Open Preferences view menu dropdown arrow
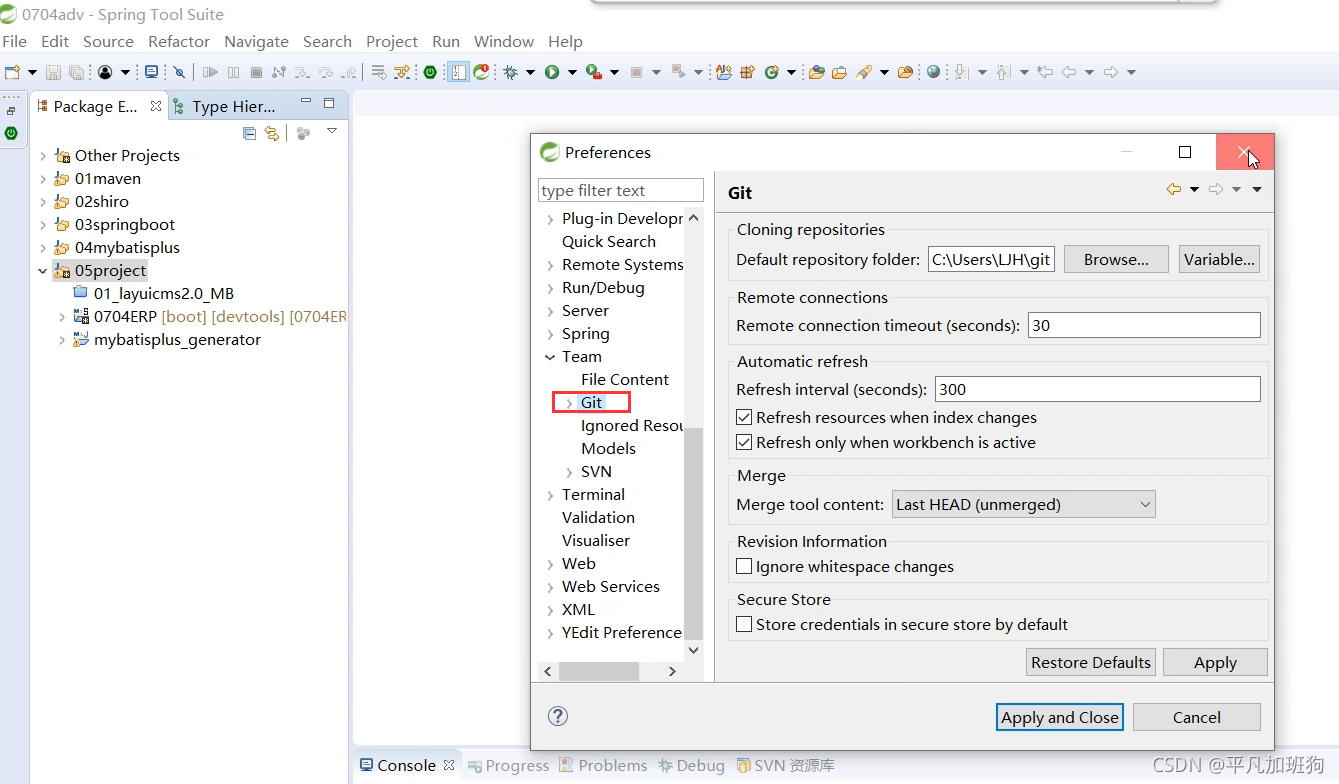The height and width of the screenshot is (784, 1339). 1257,190
